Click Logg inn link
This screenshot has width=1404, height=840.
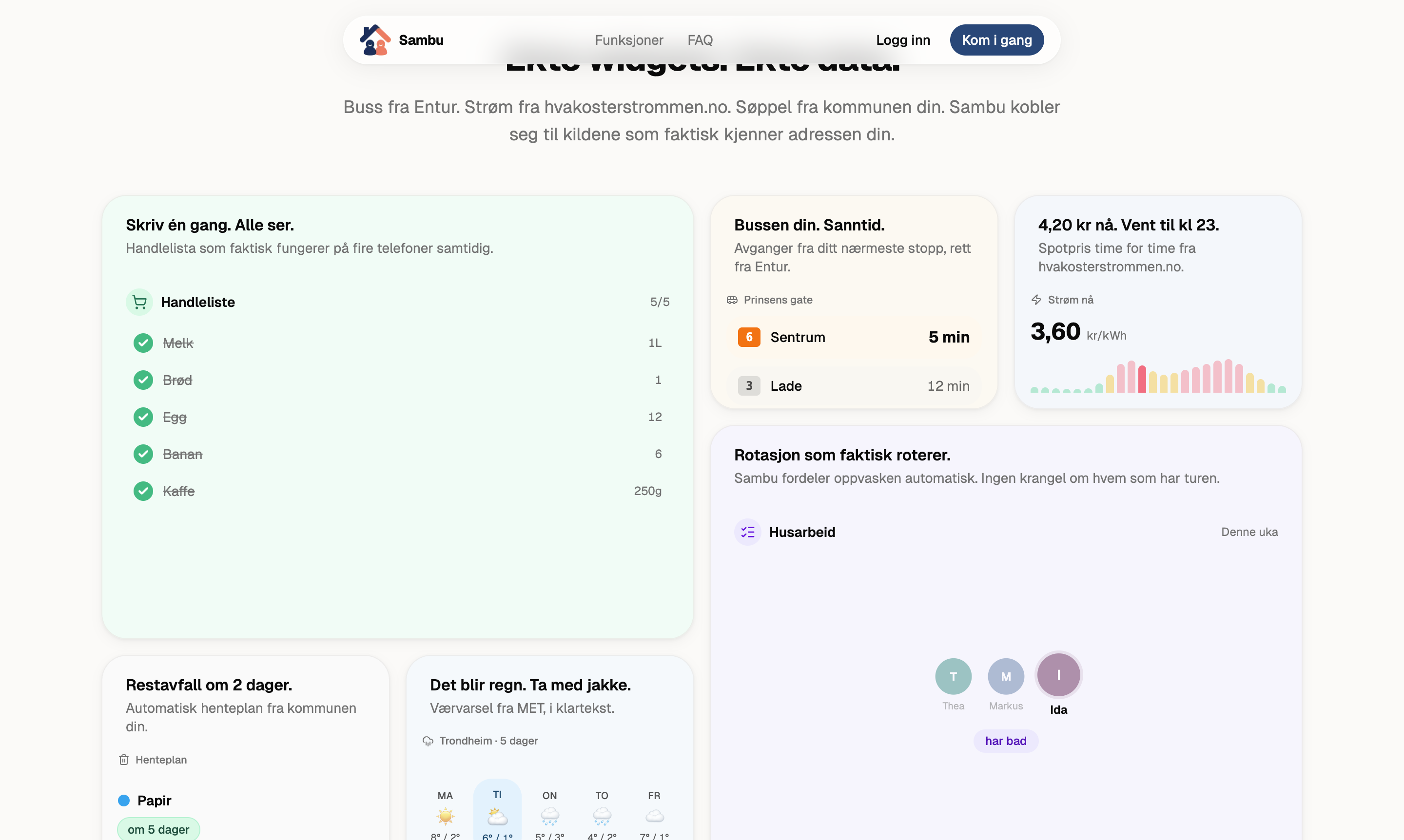(903, 40)
